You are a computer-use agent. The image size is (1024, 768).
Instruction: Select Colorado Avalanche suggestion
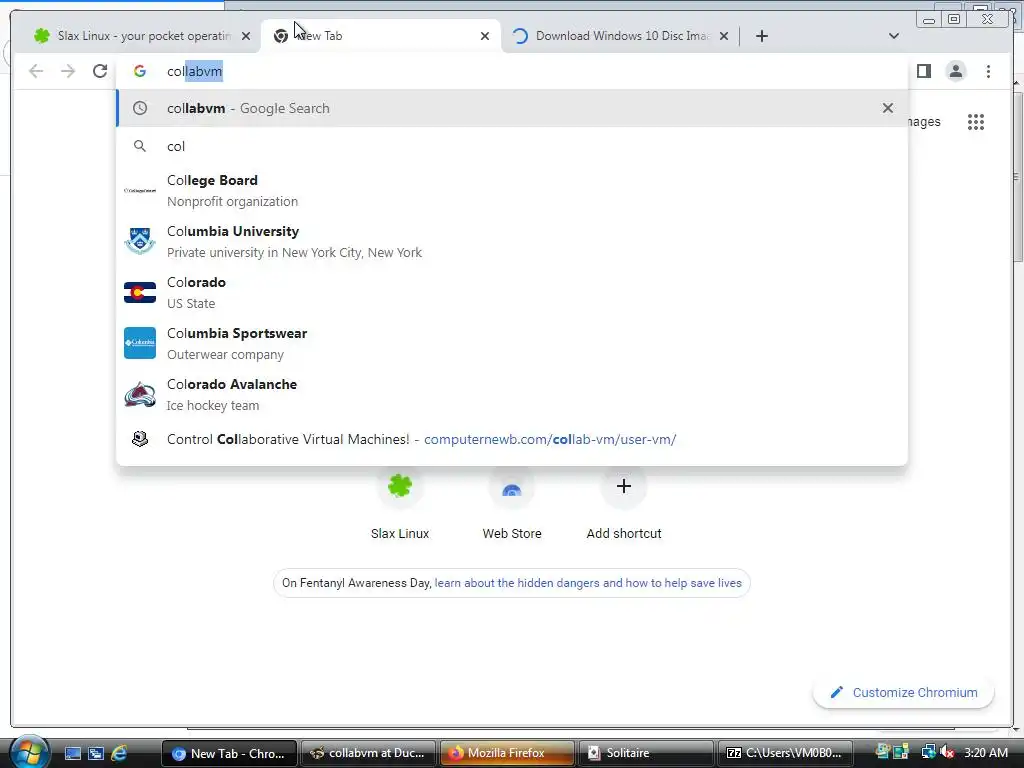point(511,394)
